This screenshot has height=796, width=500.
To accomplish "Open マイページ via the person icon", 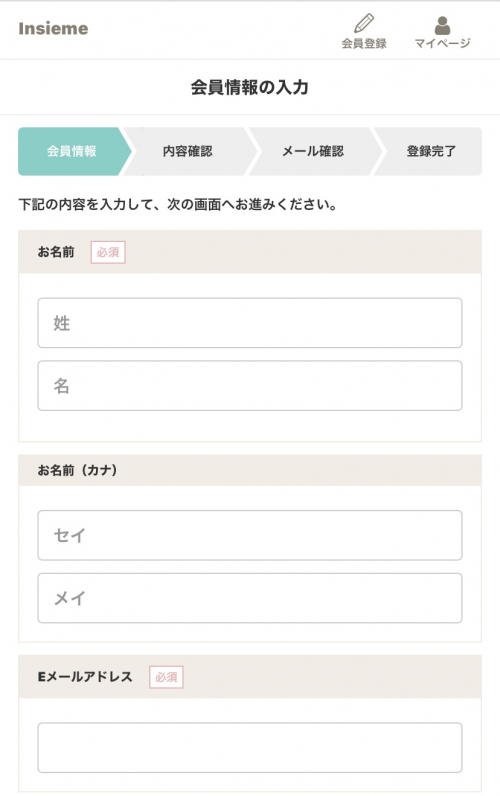I will click(x=442, y=25).
